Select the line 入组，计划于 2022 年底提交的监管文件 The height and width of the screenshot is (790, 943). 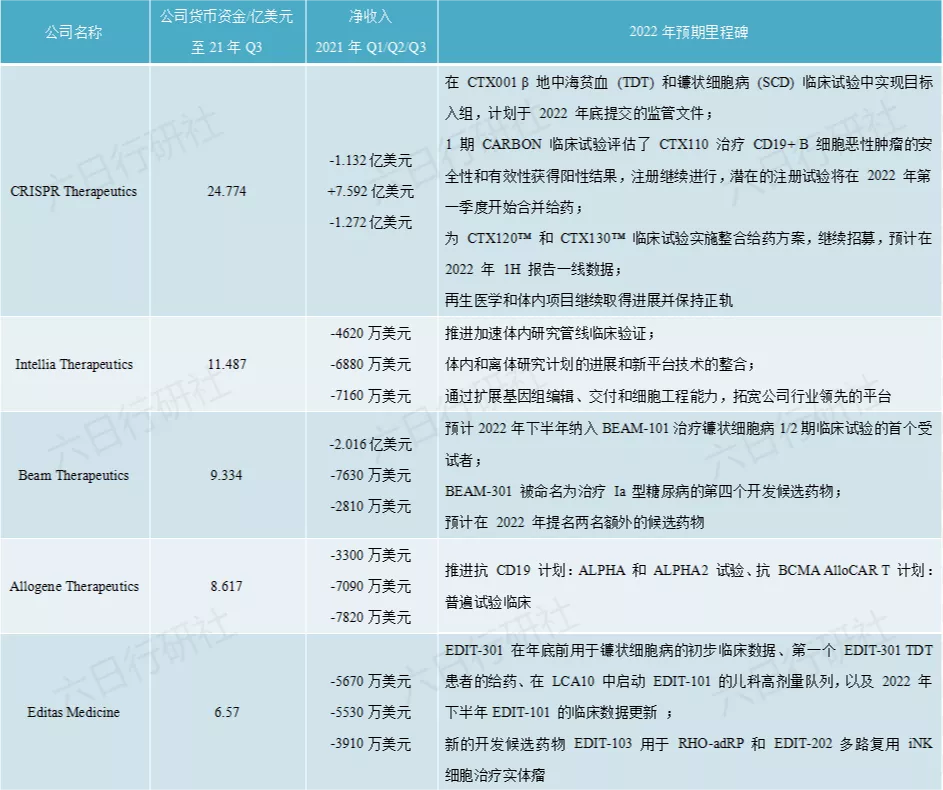point(579,113)
